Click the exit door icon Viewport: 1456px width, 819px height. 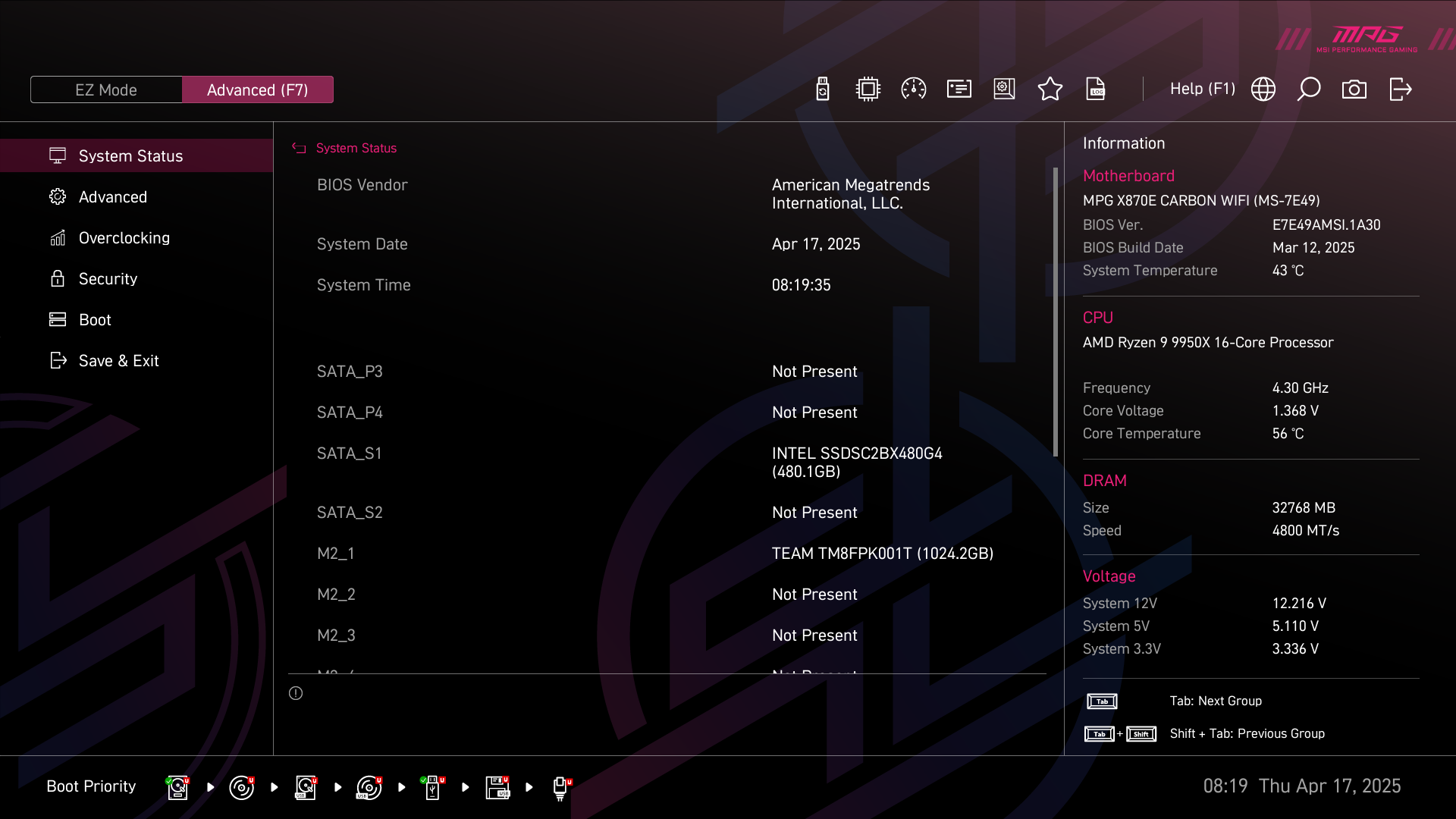click(1400, 89)
